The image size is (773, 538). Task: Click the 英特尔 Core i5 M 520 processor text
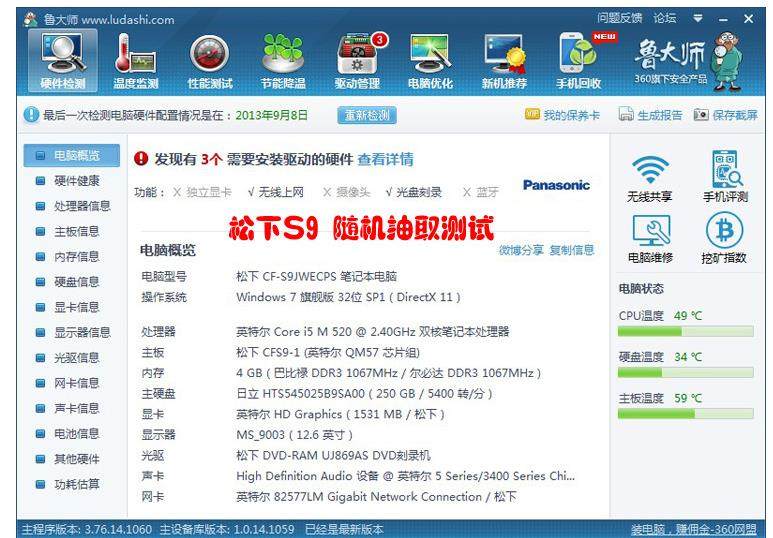point(373,331)
